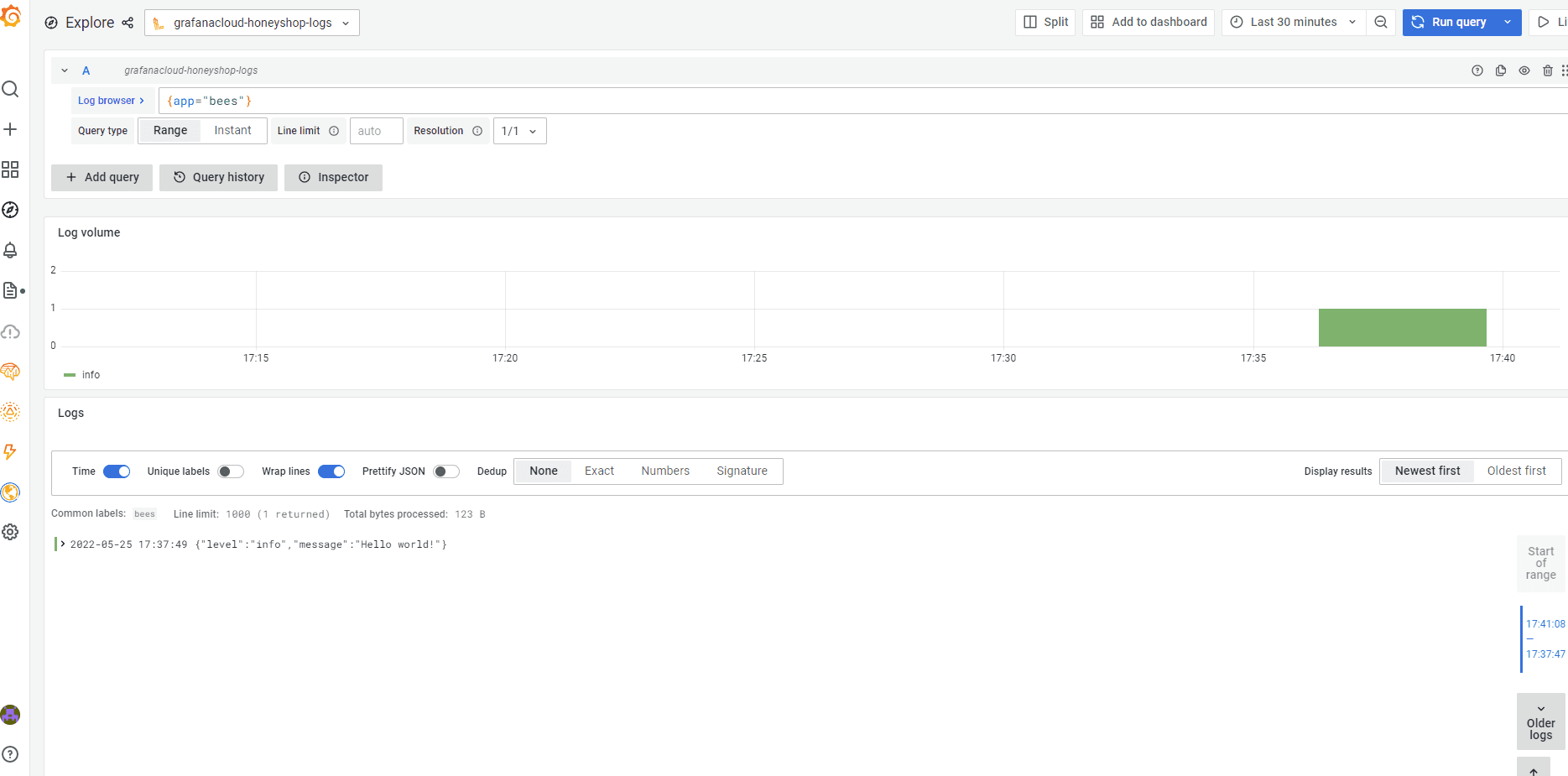Click the Line limit input field
Screen dimensions: 1568x776
click(x=376, y=131)
